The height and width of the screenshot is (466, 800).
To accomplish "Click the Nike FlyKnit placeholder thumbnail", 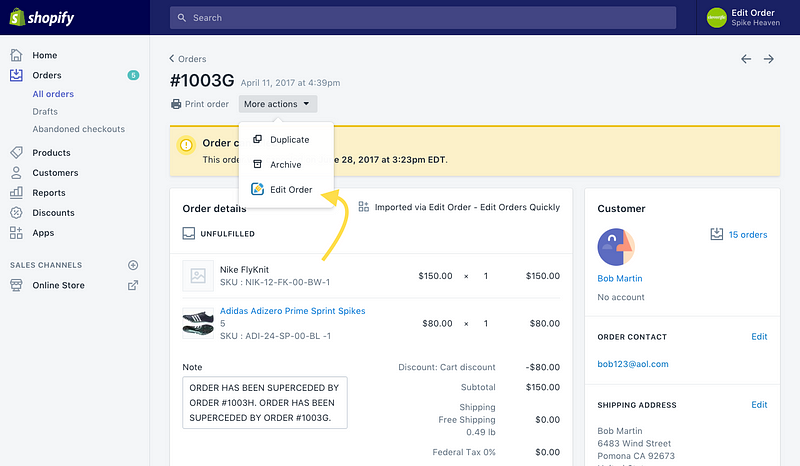I will 198,276.
